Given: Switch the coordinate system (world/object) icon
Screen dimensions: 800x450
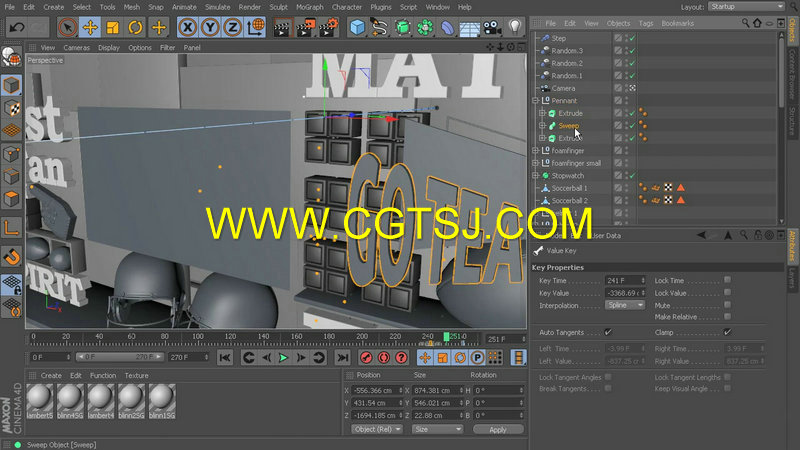Looking at the screenshot, I should tap(255, 27).
